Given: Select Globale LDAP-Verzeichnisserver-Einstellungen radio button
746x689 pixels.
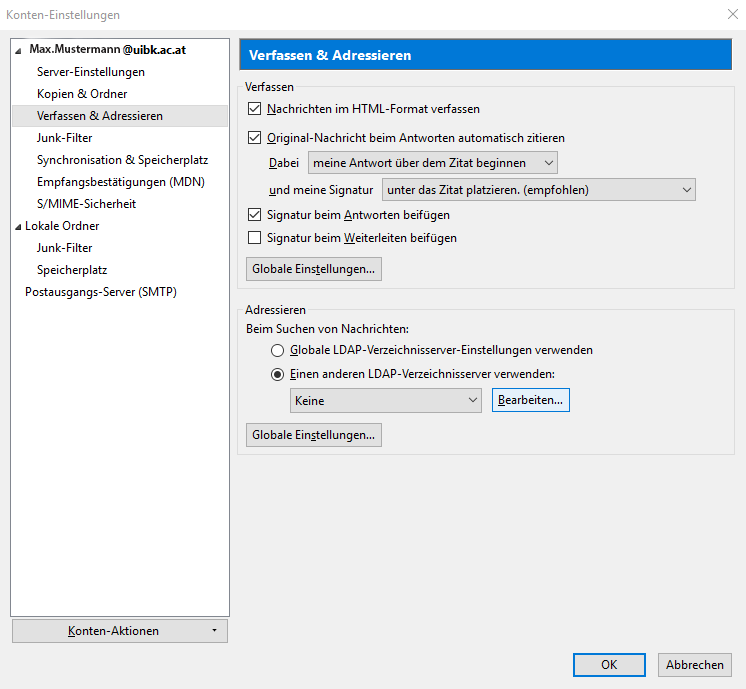Looking at the screenshot, I should (277, 351).
